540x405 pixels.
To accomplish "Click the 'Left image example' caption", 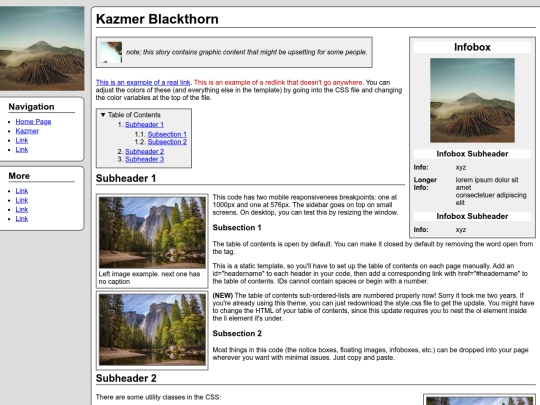I will [x=149, y=278].
